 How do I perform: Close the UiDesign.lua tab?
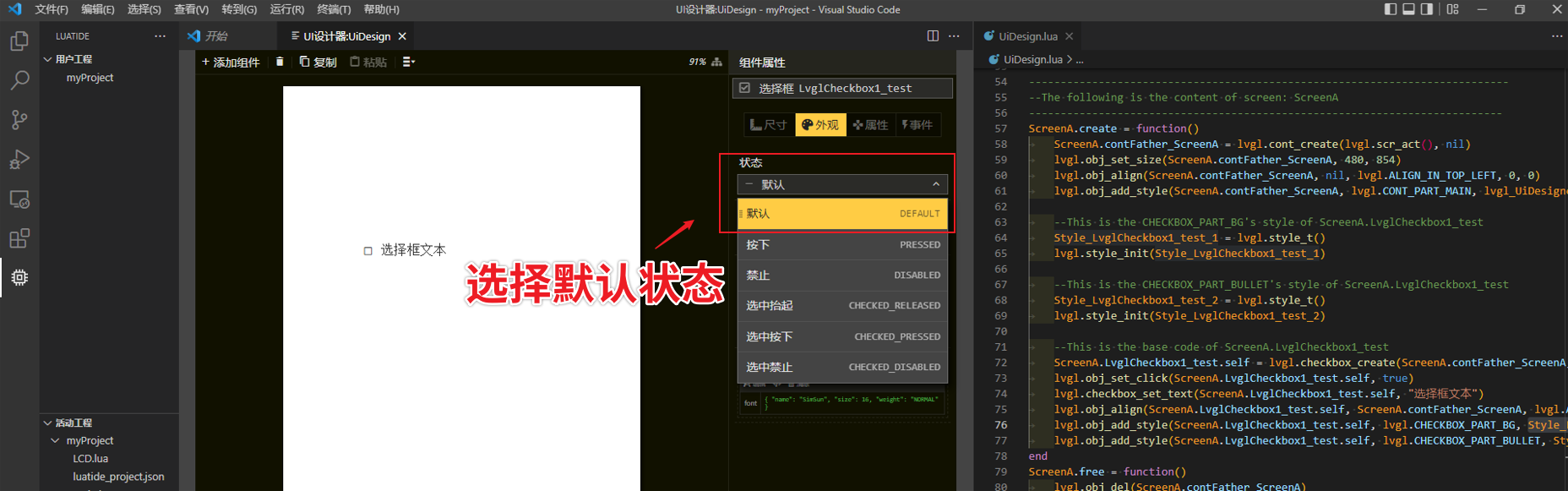point(1069,36)
